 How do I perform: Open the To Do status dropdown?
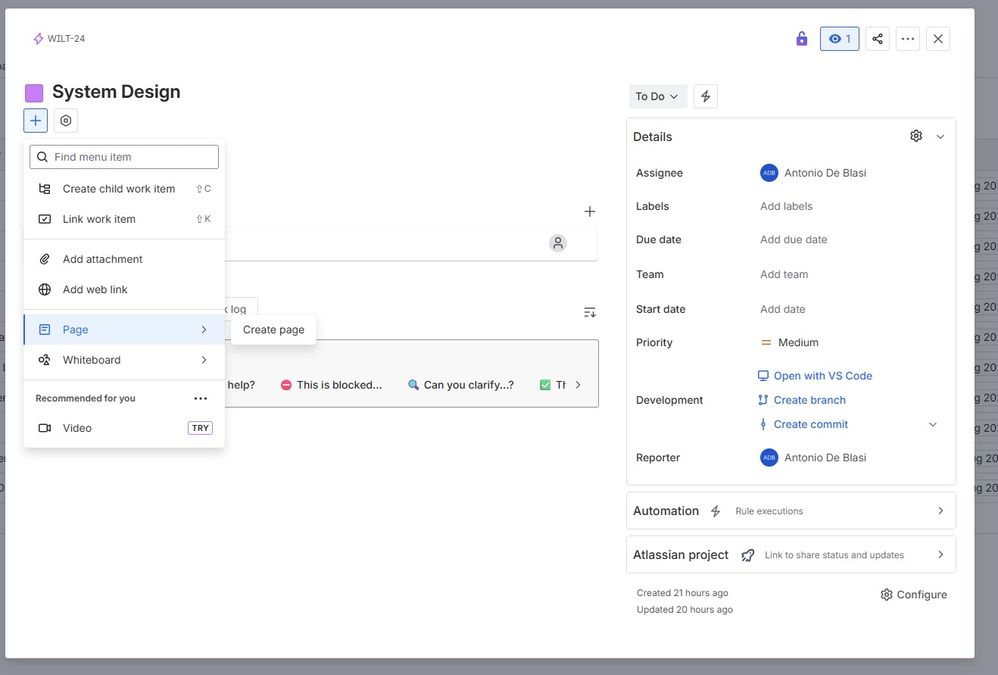click(x=657, y=96)
